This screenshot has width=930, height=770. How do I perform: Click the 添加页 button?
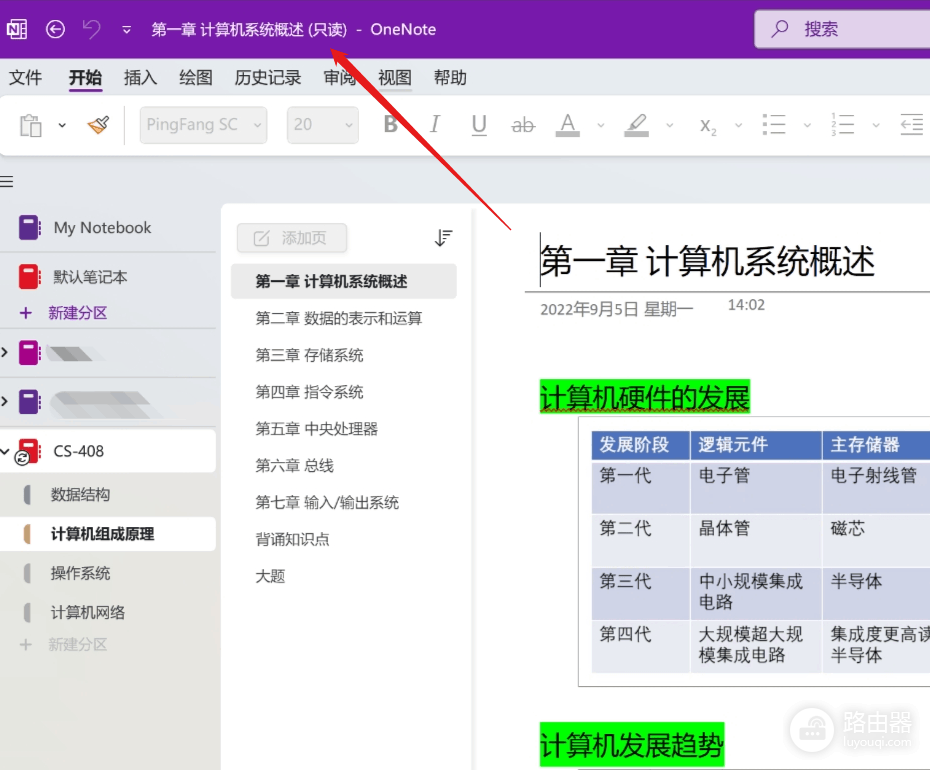[291, 238]
